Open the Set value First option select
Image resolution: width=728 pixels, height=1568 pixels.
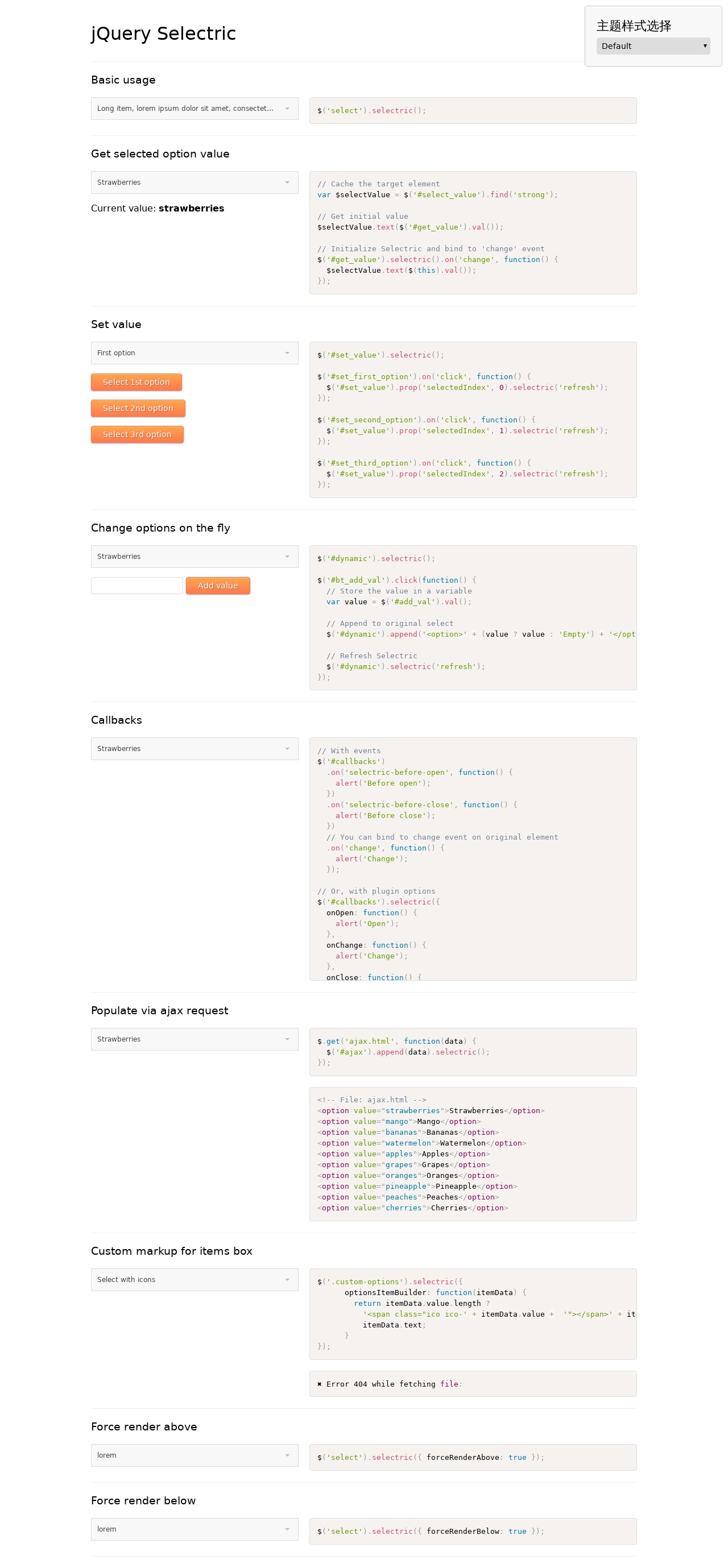(x=194, y=353)
